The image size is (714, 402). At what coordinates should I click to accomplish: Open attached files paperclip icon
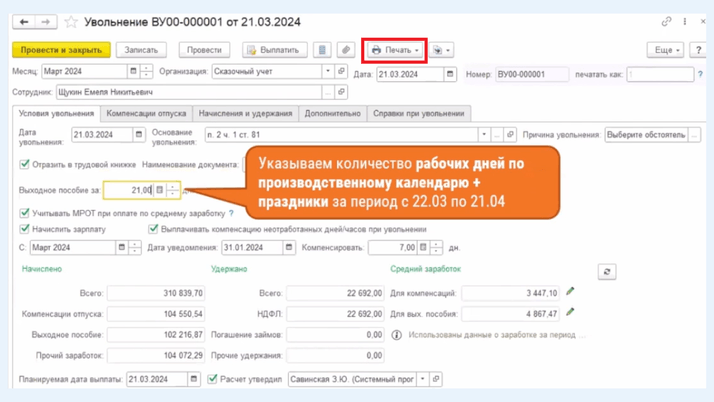(346, 50)
